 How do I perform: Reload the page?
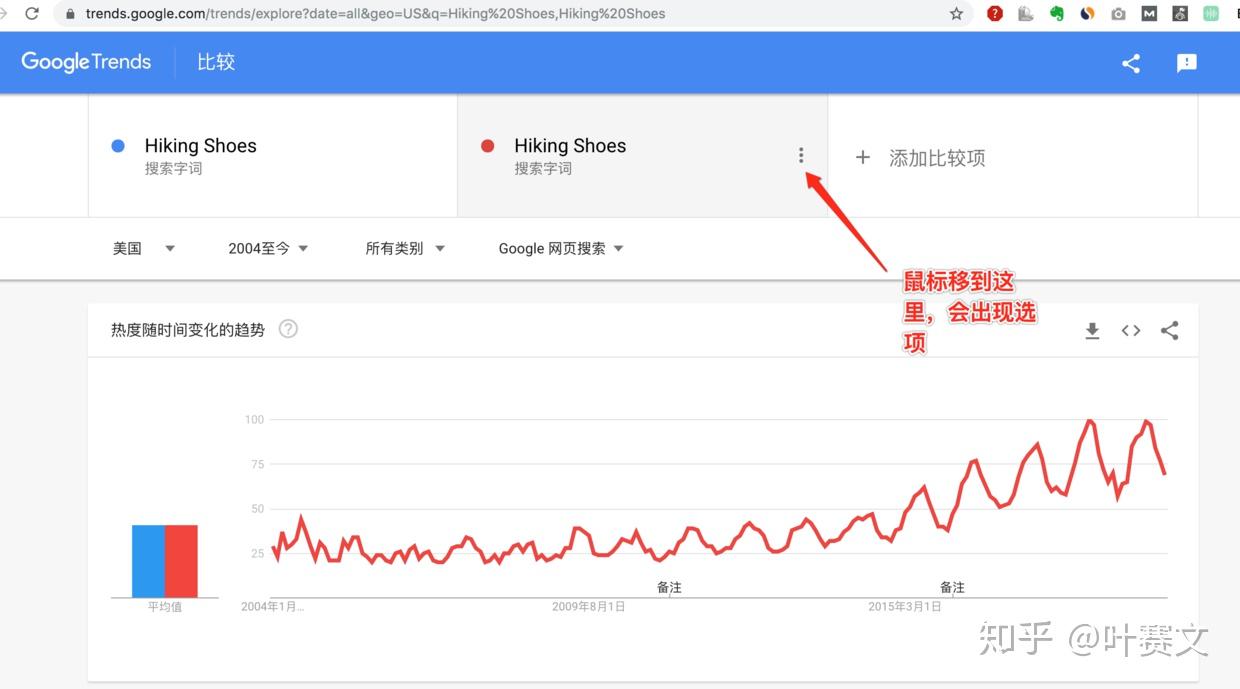point(32,14)
